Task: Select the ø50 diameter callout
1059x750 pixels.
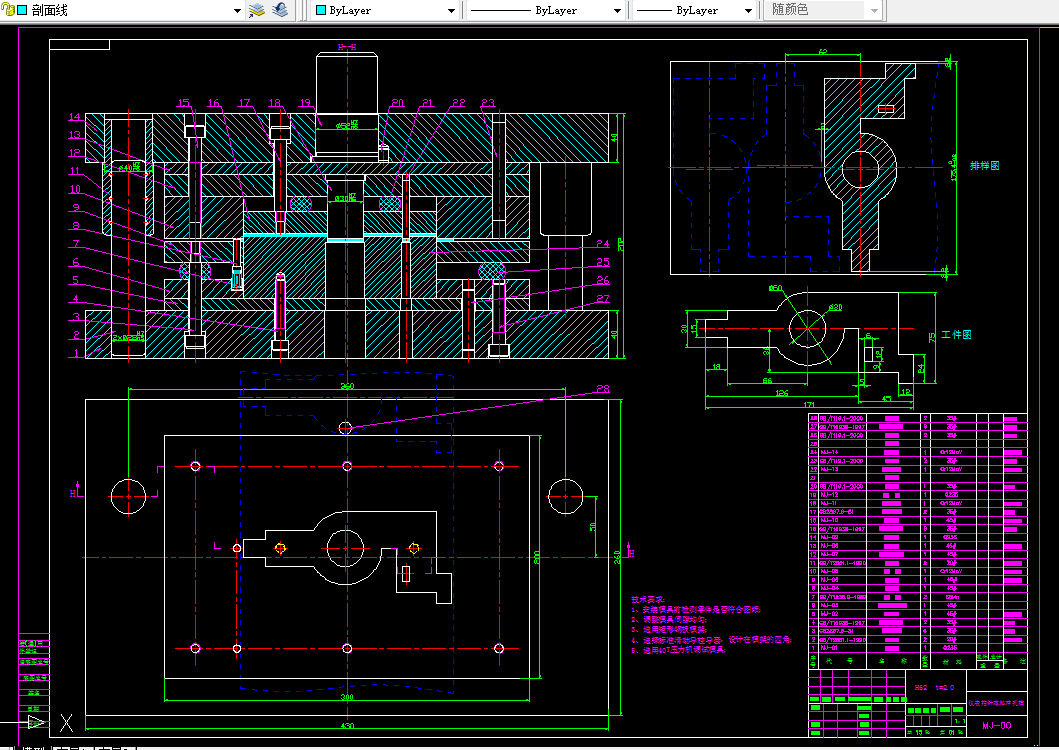Action: coord(775,289)
